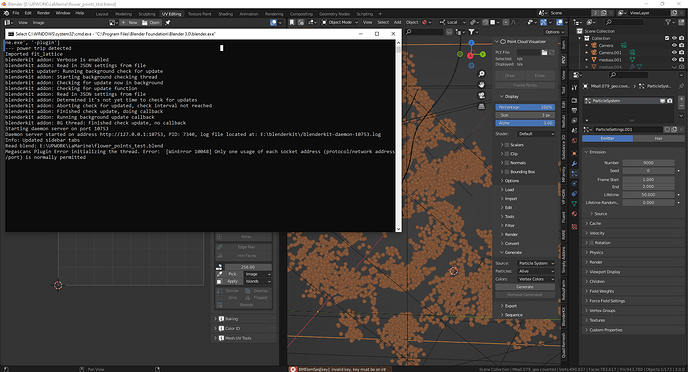
Task: Switch to the UV Editing workspace tab
Action: click(172, 14)
